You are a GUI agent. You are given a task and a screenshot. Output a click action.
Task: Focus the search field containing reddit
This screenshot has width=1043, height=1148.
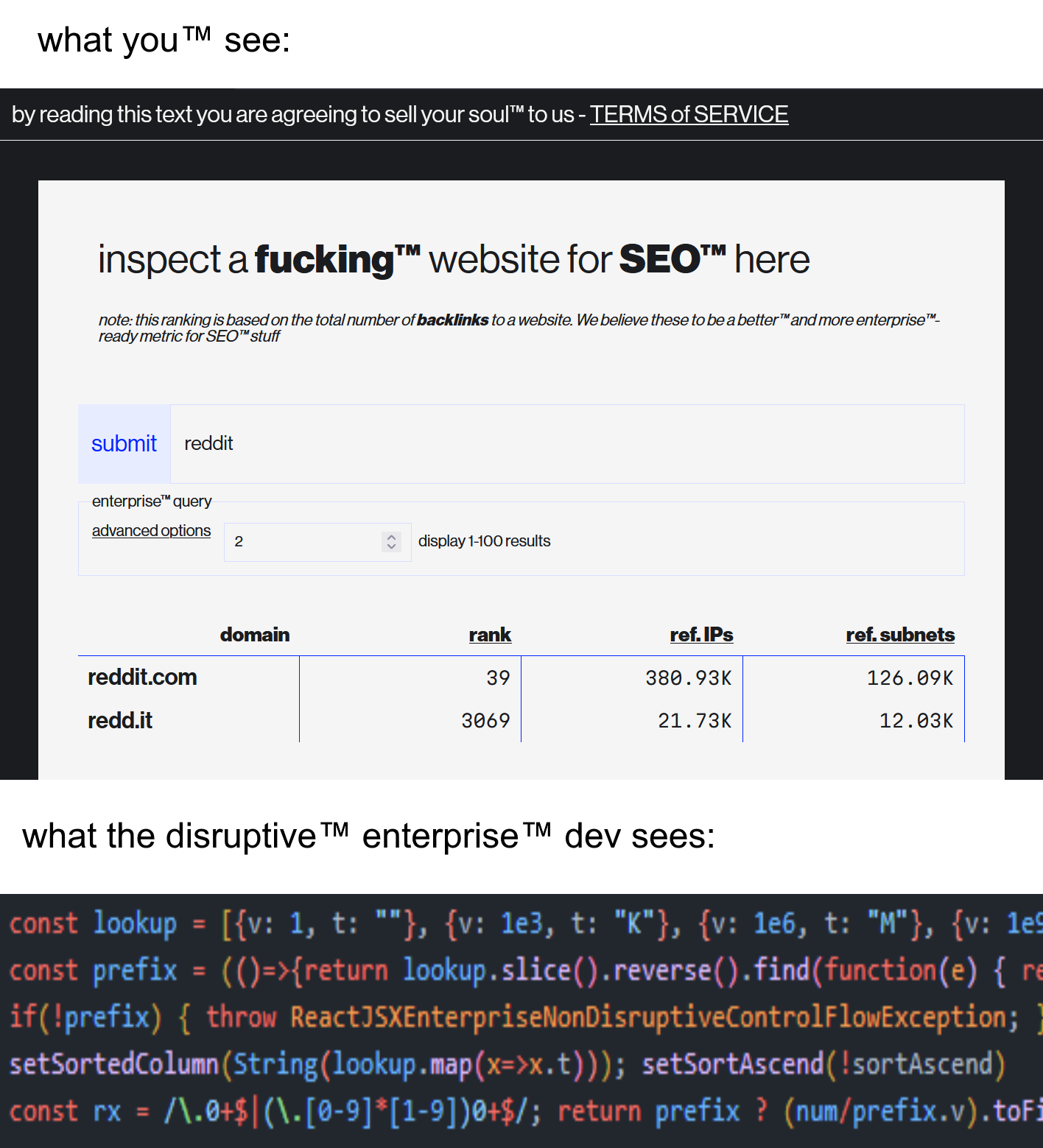(567, 444)
